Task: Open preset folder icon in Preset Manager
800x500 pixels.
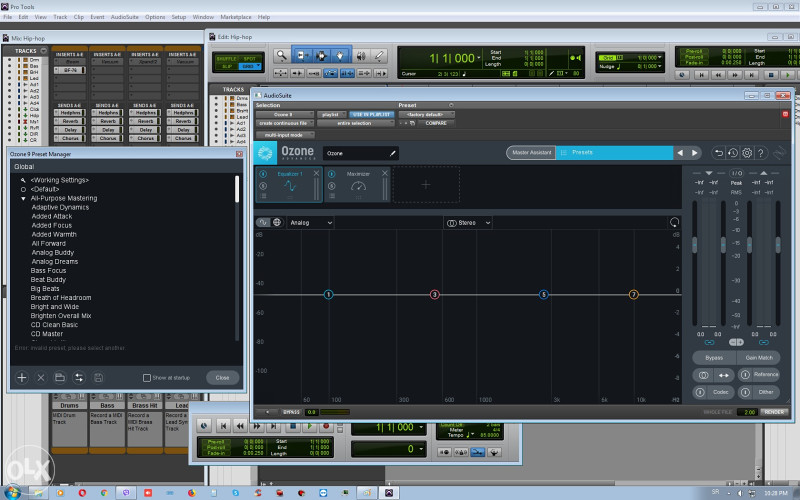Action: (x=60, y=378)
